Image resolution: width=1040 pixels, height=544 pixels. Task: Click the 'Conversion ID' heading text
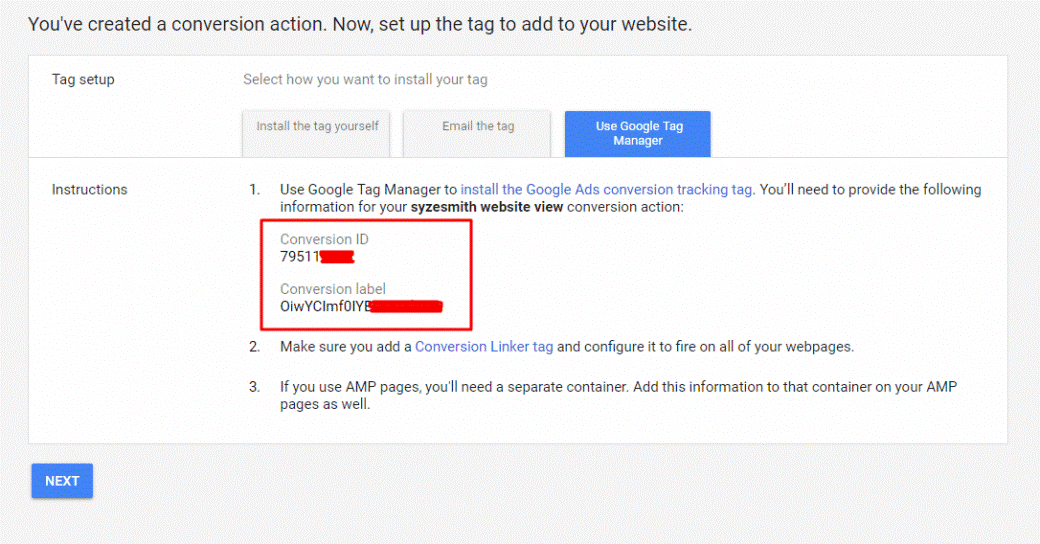point(324,239)
